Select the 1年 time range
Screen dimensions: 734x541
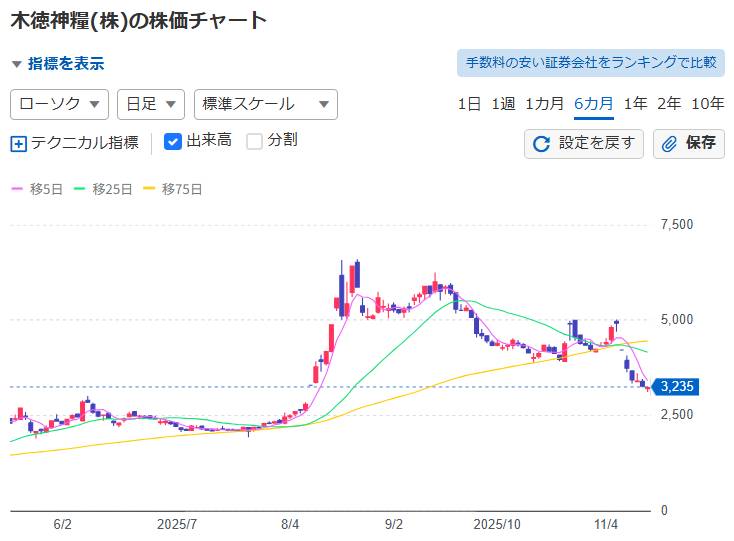[x=635, y=104]
